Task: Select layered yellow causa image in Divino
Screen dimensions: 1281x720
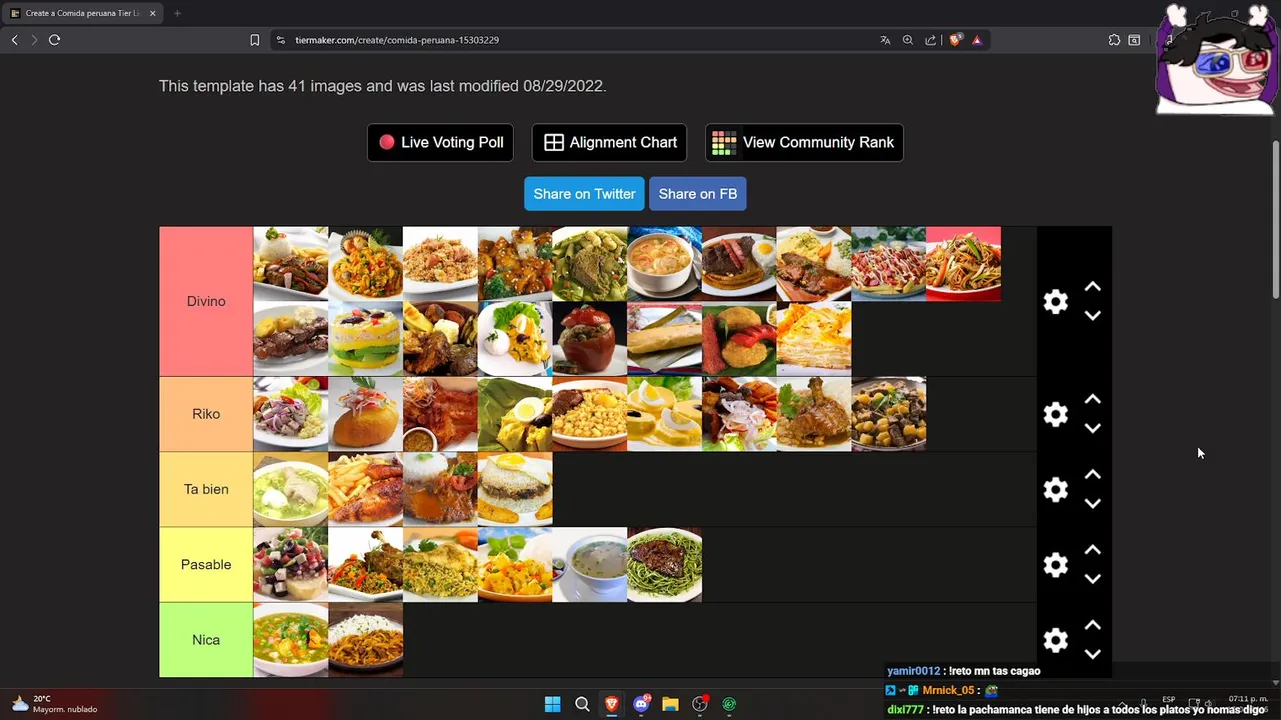Action: (365, 339)
